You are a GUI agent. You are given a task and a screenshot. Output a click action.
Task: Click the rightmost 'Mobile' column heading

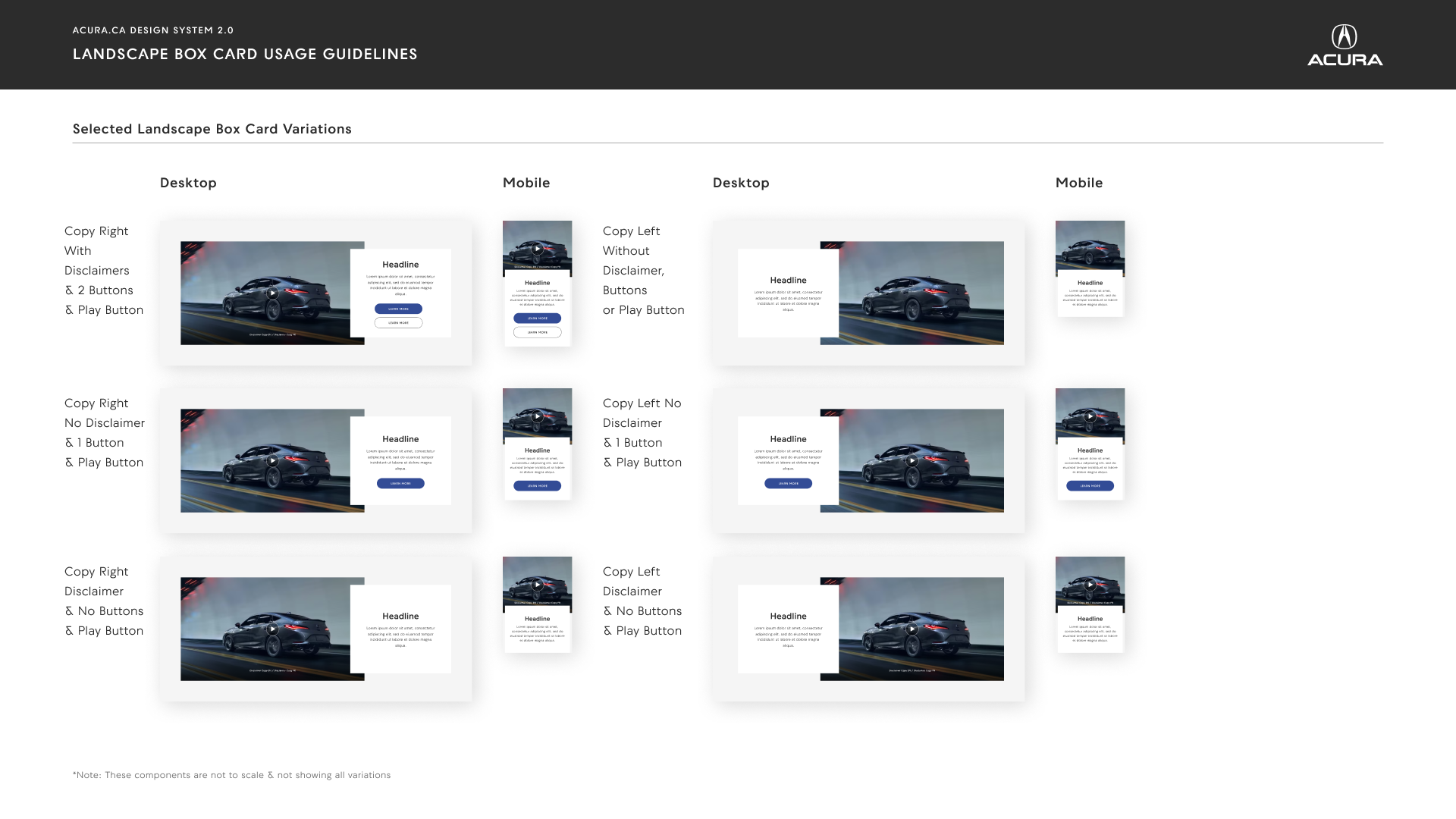(1079, 183)
